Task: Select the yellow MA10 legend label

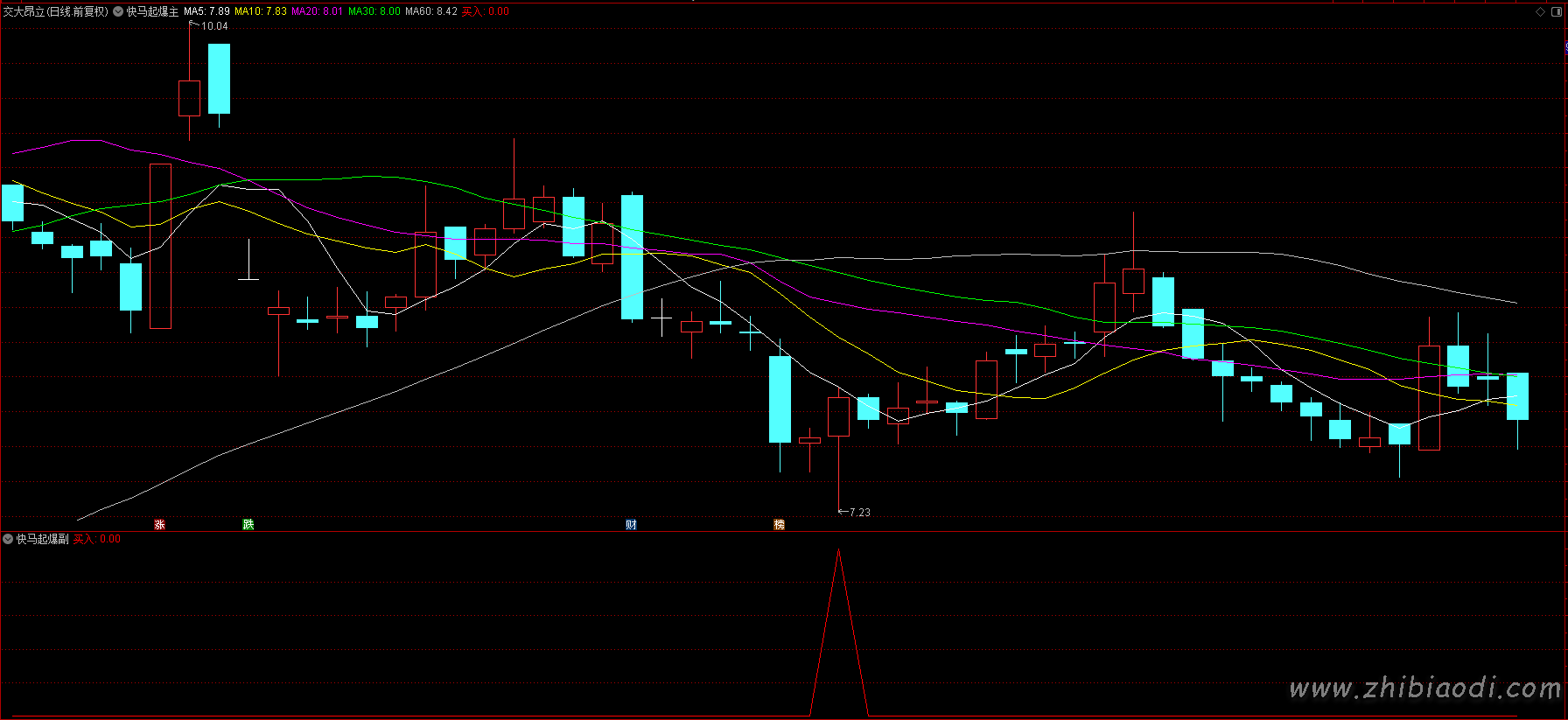Action: [261, 11]
